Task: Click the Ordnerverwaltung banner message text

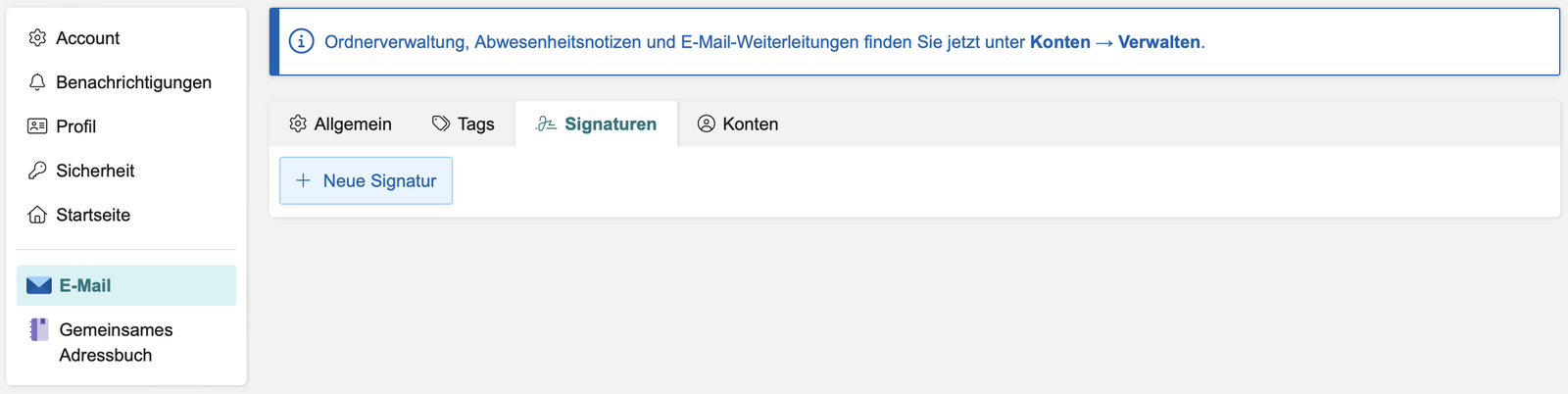Action: (x=676, y=42)
